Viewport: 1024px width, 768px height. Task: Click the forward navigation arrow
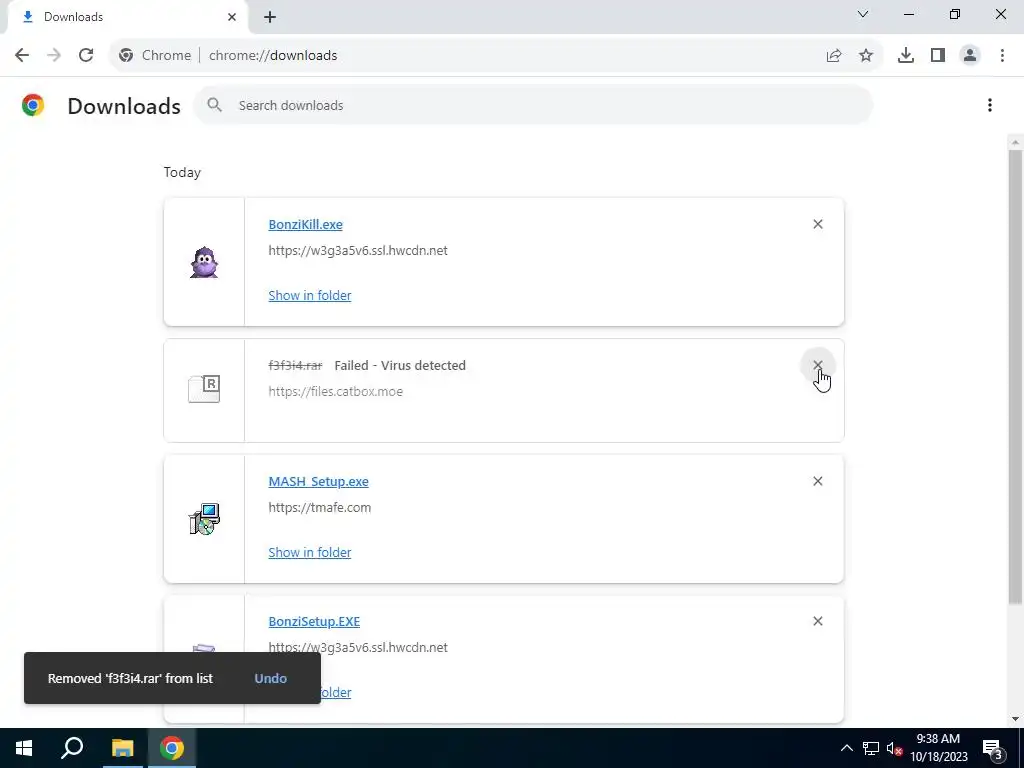(x=54, y=56)
